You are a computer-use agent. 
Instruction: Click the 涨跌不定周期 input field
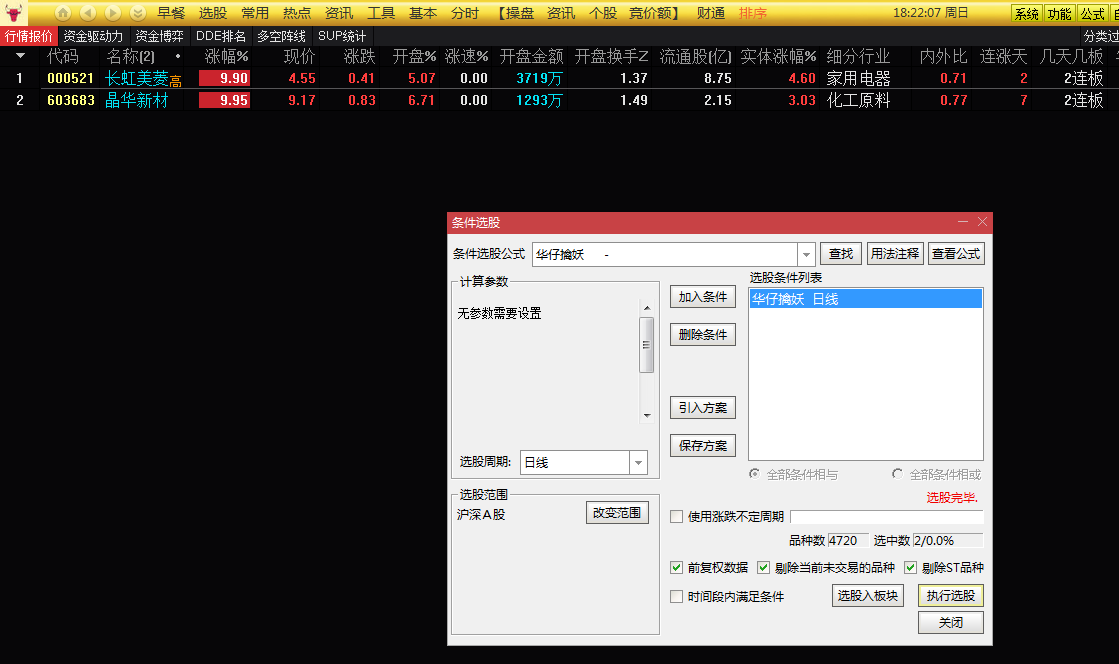tap(886, 517)
